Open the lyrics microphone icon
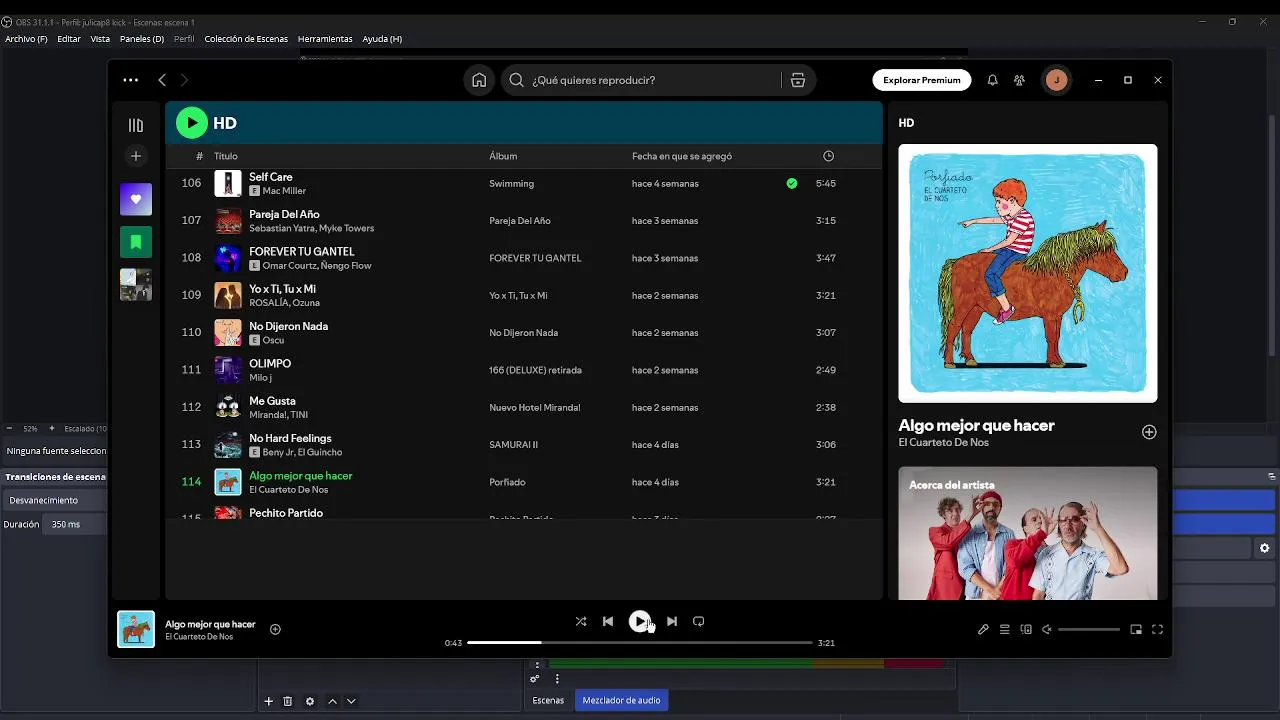The width and height of the screenshot is (1280, 720). (x=983, y=630)
